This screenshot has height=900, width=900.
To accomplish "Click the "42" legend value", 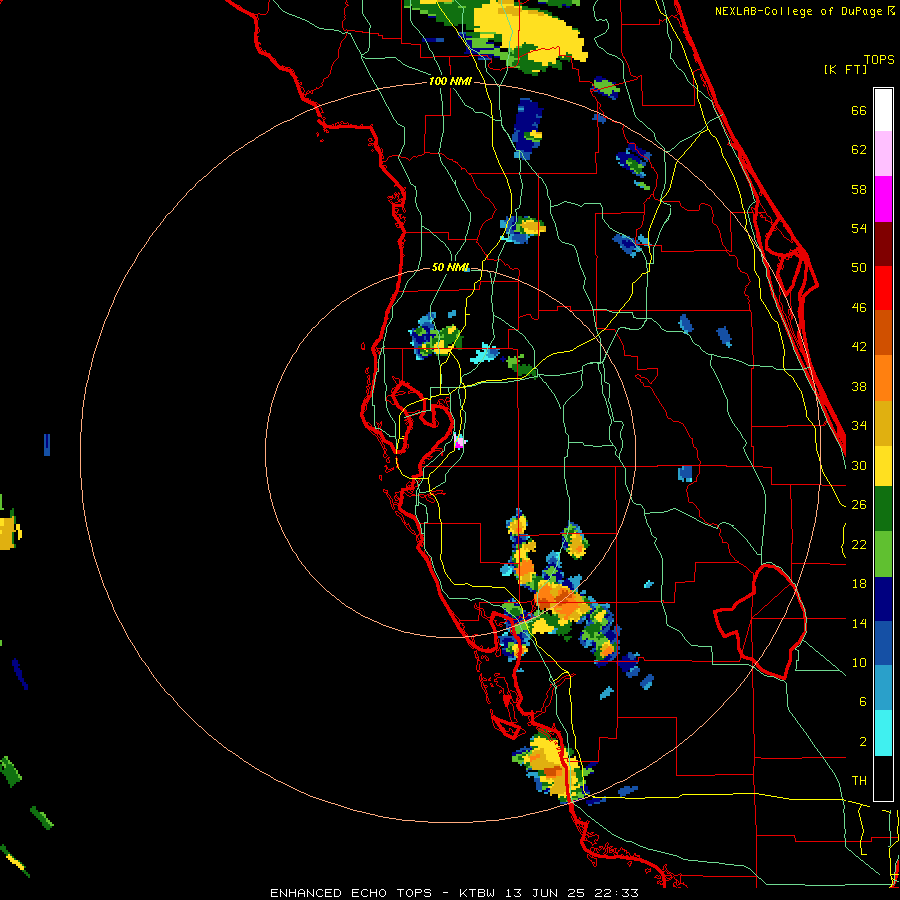I will pos(859,347).
